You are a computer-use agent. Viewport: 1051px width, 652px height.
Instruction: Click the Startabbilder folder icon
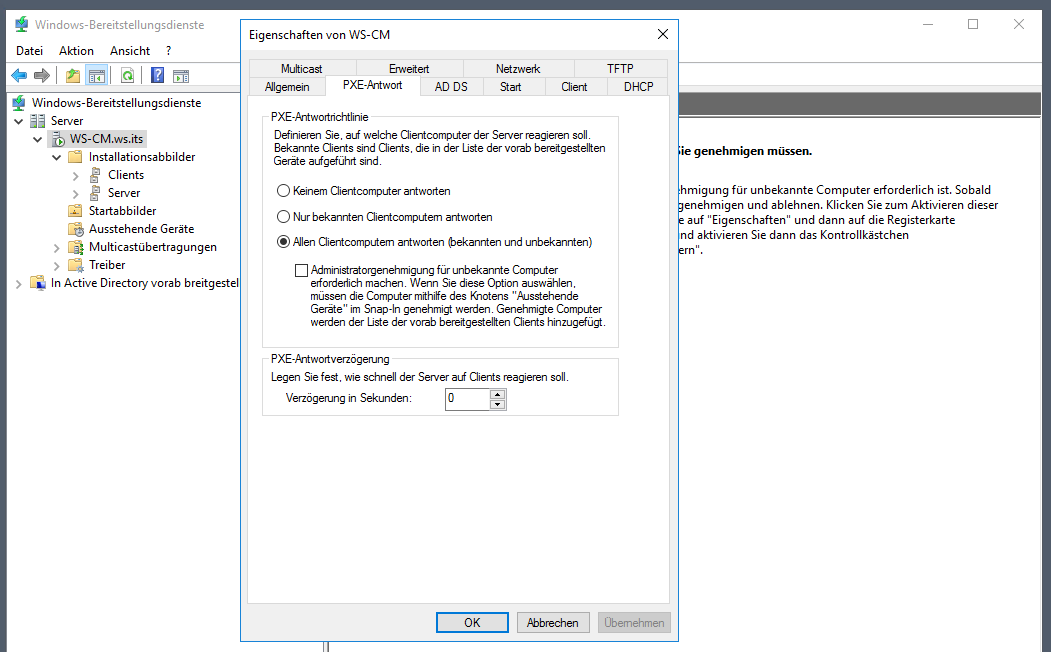[x=76, y=211]
